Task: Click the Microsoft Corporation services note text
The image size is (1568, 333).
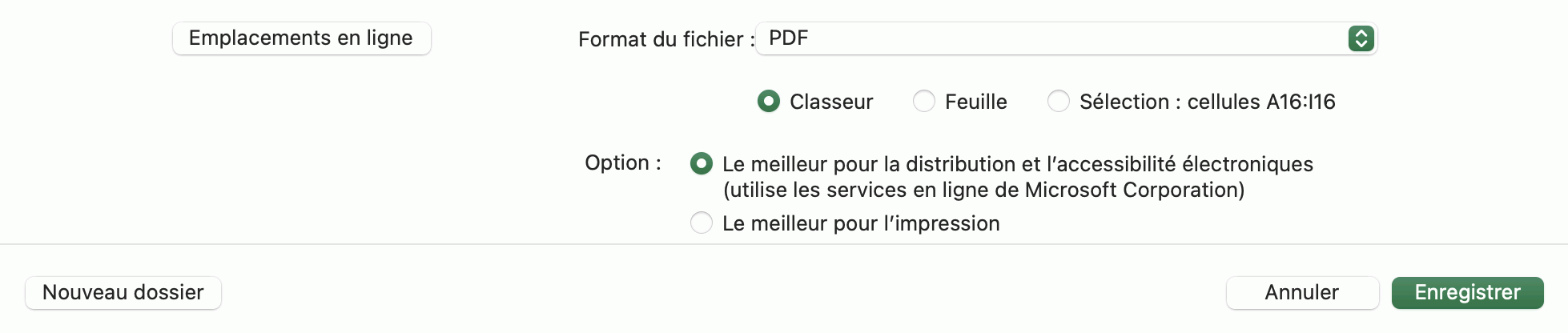Action: pos(983,190)
